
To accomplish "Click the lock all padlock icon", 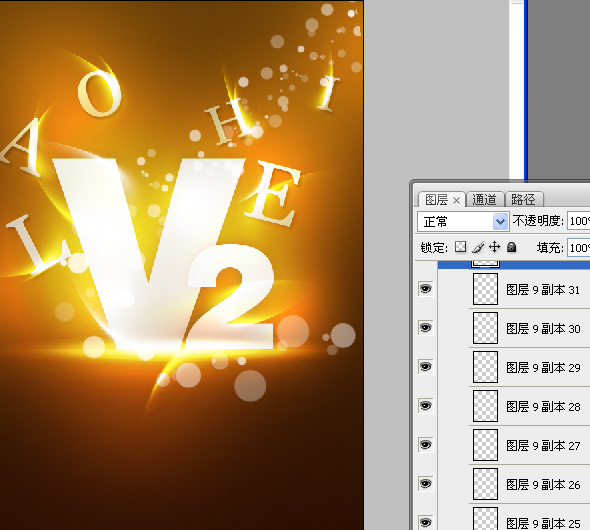I will [511, 247].
